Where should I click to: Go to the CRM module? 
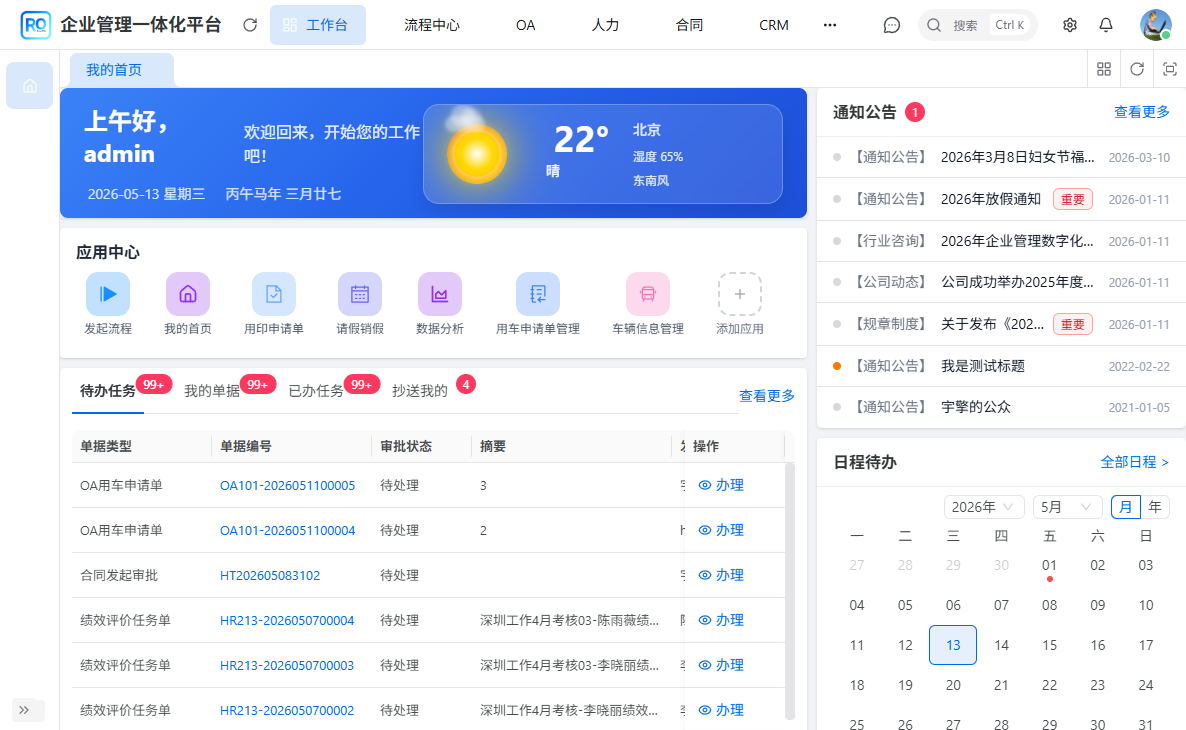tap(774, 25)
